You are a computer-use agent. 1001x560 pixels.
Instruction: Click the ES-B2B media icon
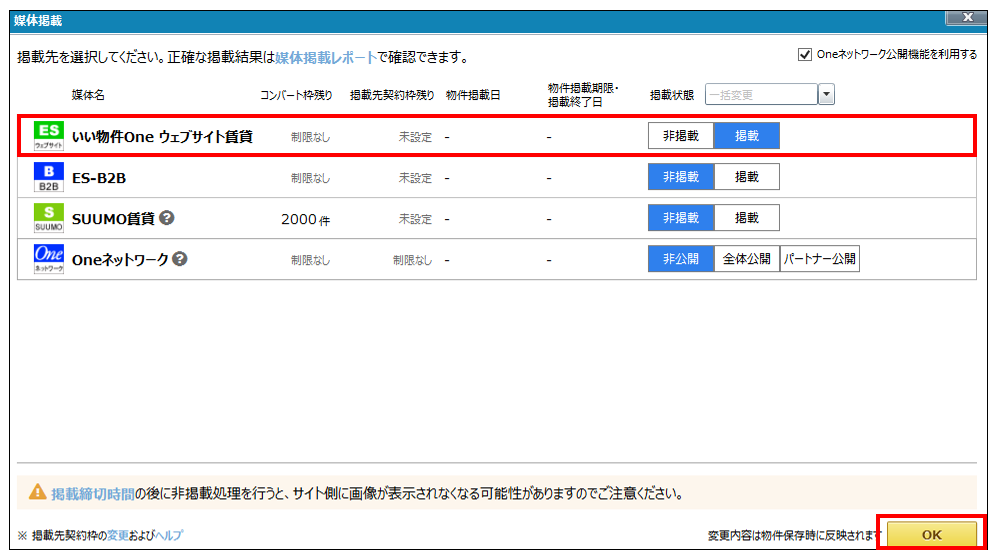(48, 177)
